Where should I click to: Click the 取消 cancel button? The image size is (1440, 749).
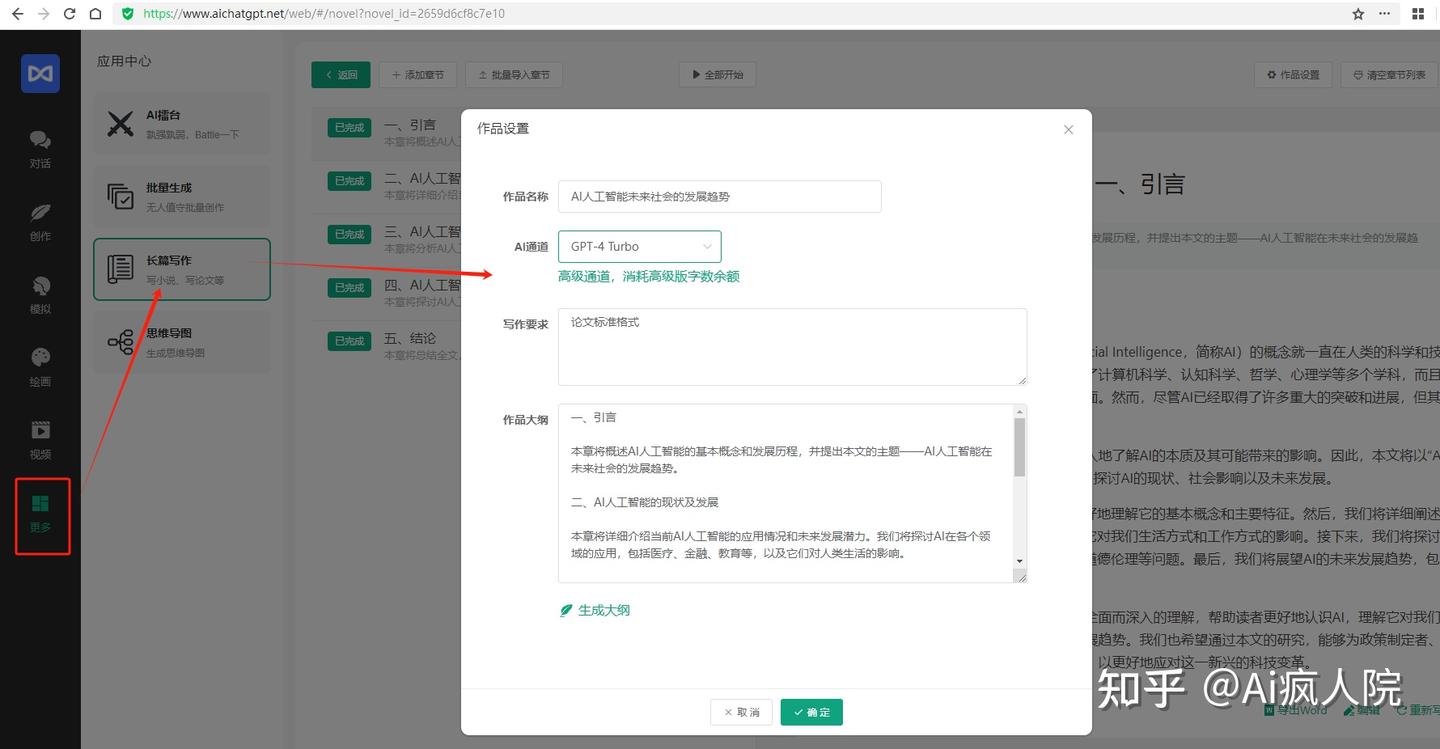point(741,712)
